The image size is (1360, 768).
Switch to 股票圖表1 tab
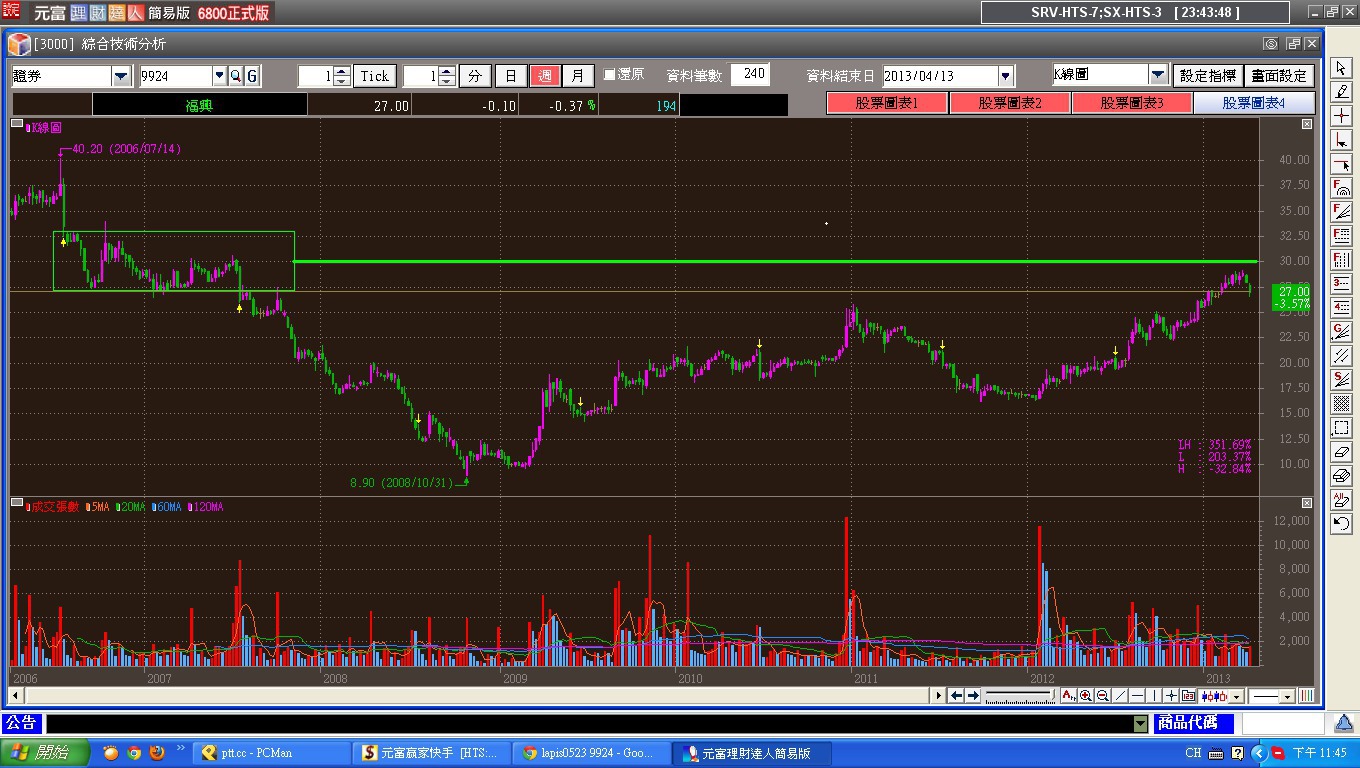[x=887, y=103]
